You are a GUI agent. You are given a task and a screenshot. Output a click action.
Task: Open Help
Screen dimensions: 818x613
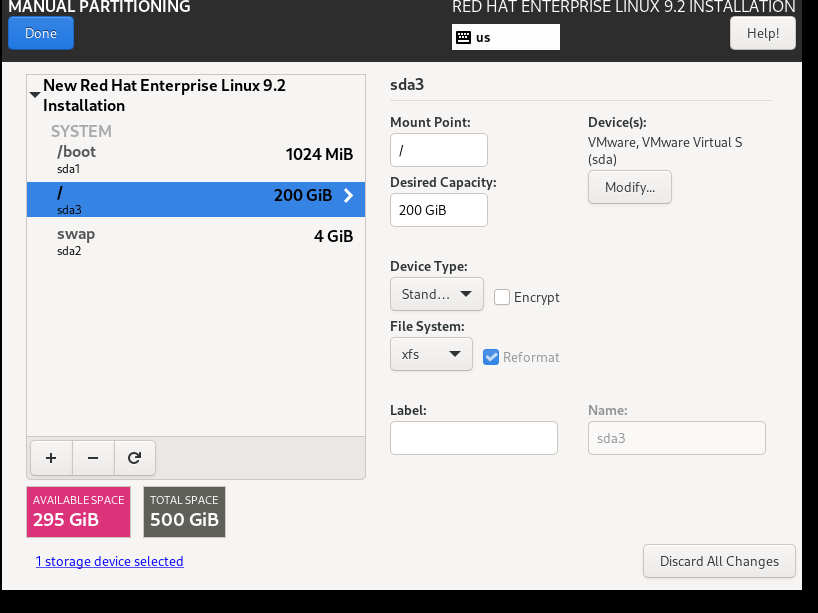(763, 33)
